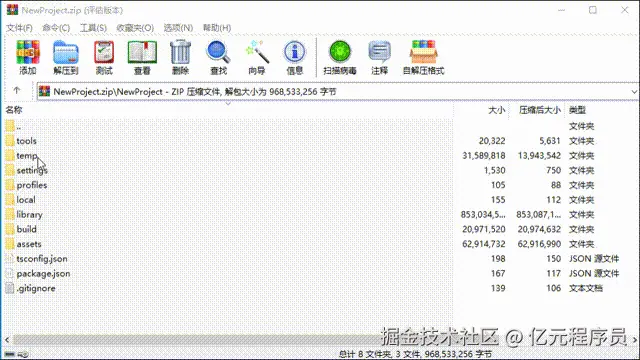This screenshot has width=640, height=360.
Task: Click the 添加 (Add) toolbar icon
Action: click(x=28, y=52)
